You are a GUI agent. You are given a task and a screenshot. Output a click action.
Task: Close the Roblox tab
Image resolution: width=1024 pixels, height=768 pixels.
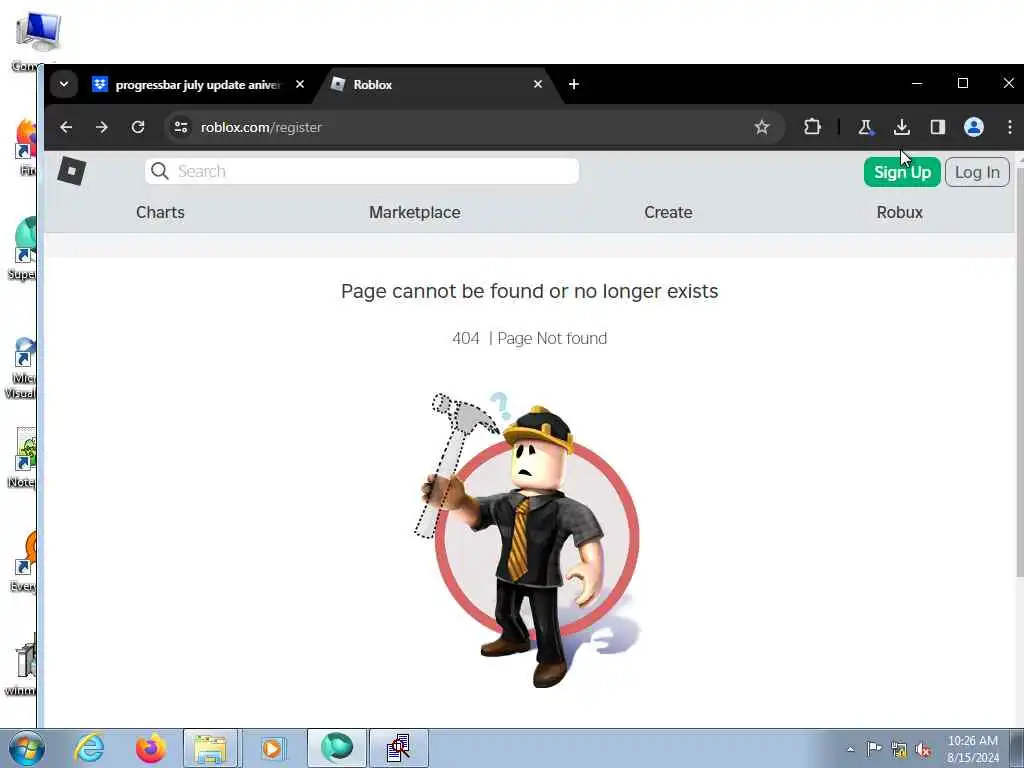pos(537,84)
